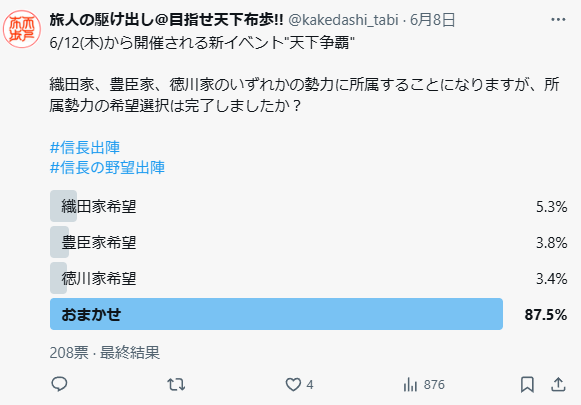Open the reply comment icon
This screenshot has height=405, width=581.
coord(59,384)
